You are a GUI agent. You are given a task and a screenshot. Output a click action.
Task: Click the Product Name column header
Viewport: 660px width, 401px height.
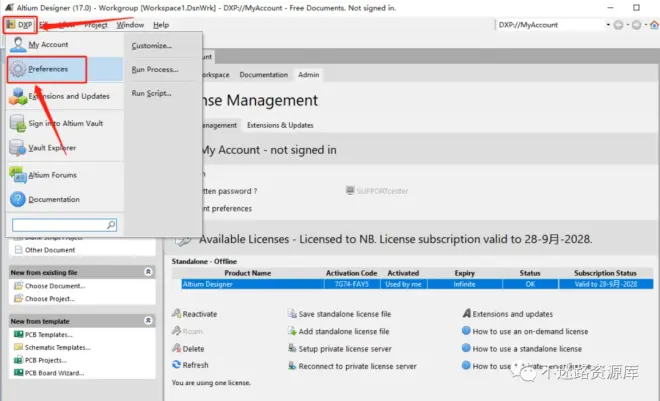pos(248,273)
